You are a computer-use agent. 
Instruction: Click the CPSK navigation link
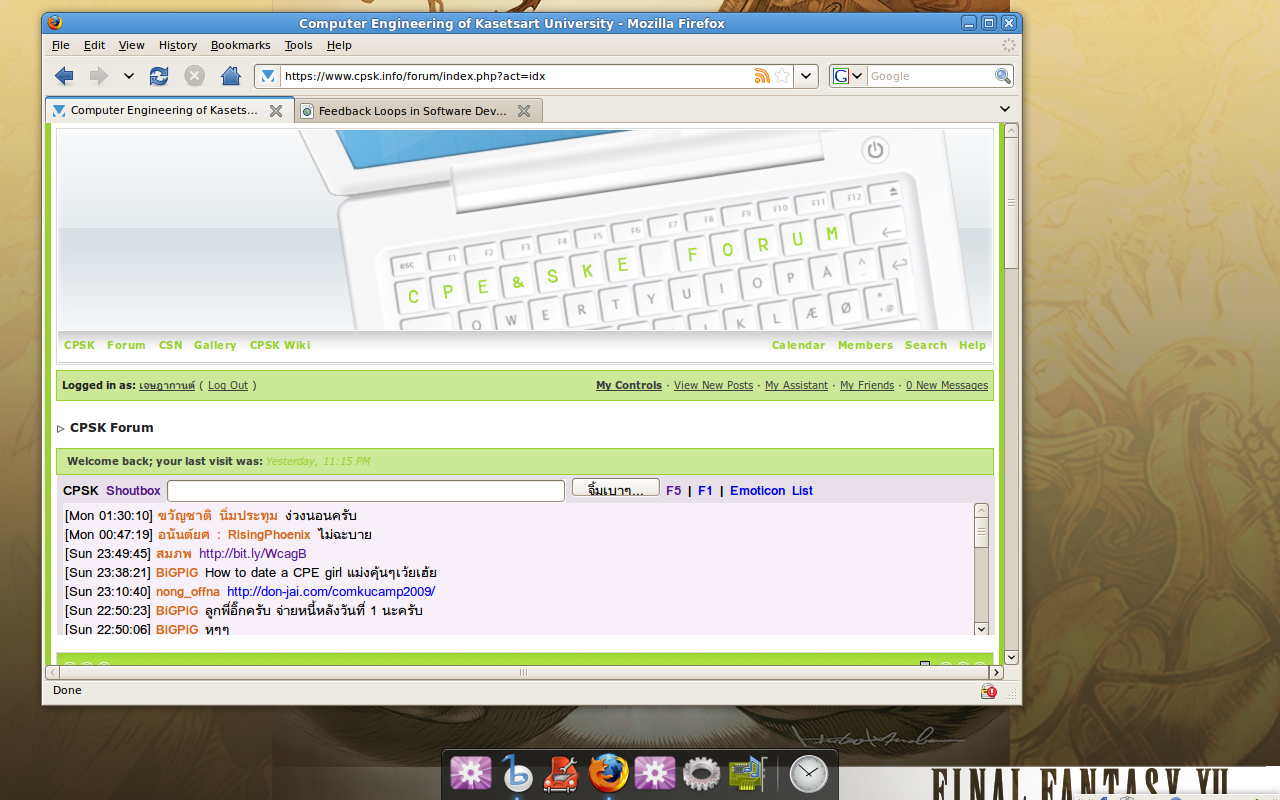tap(79, 345)
